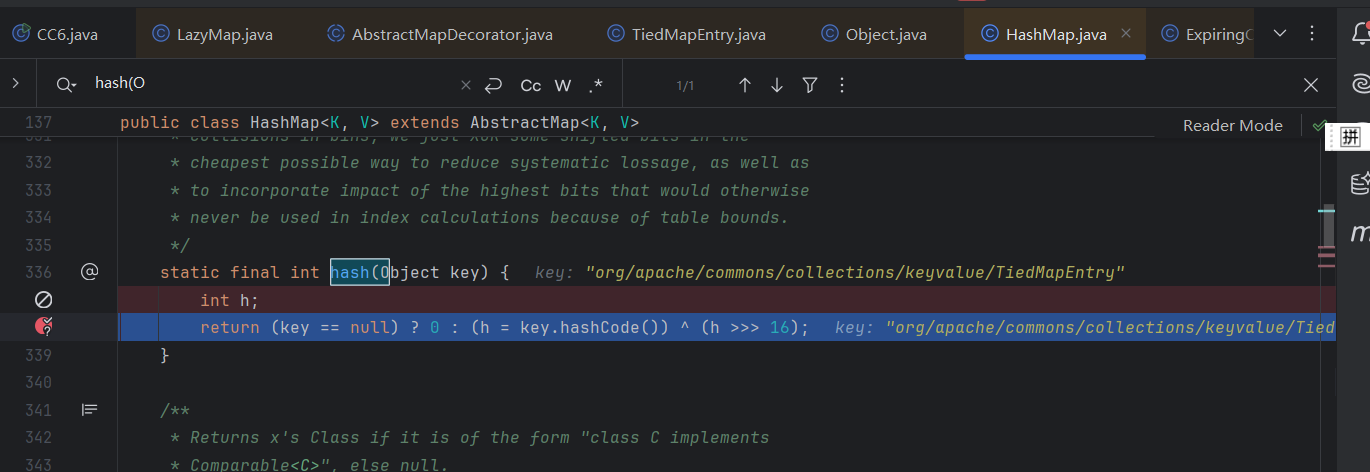Image resolution: width=1370 pixels, height=472 pixels.
Task: Open more search options menu
Action: point(841,85)
